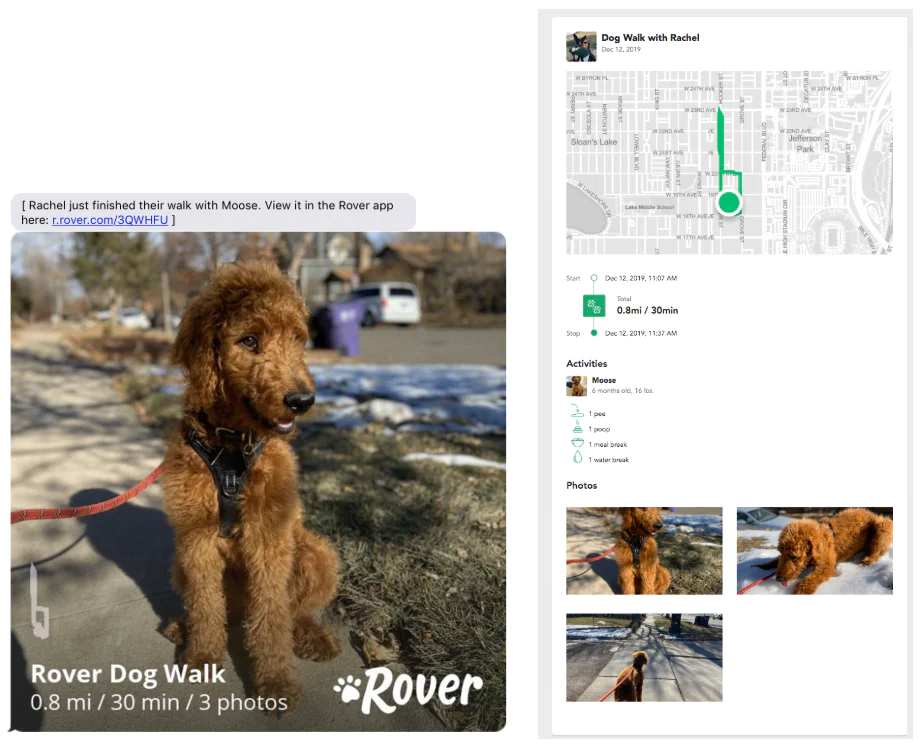Screen dimensions: 920x744
Task: Click the Dog Walk with Rachel heading
Action: pos(650,38)
